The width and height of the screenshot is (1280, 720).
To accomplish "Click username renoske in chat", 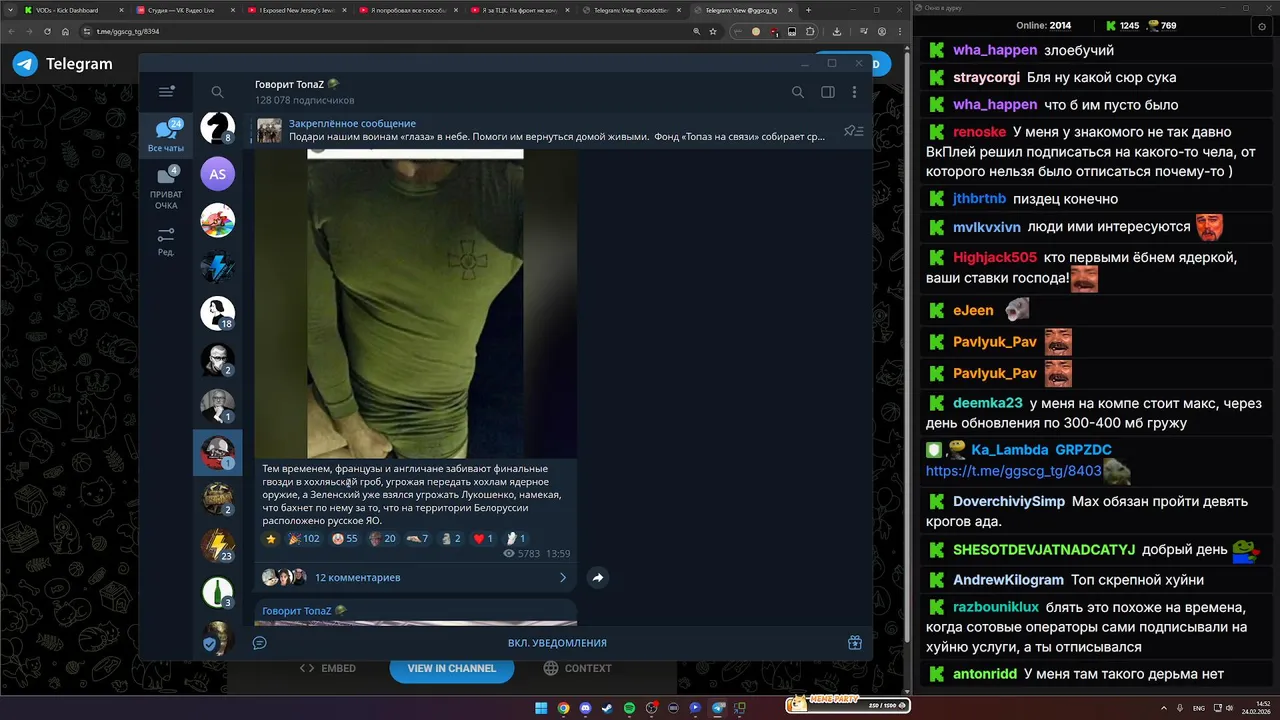I will (979, 131).
